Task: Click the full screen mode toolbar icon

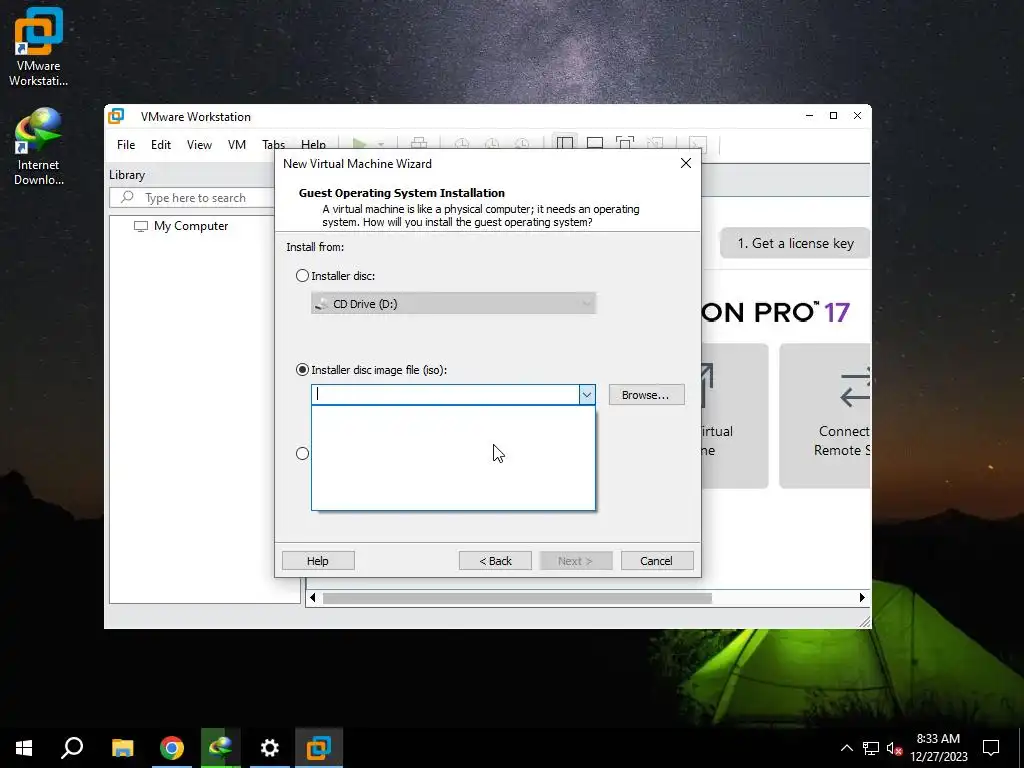Action: [x=625, y=144]
